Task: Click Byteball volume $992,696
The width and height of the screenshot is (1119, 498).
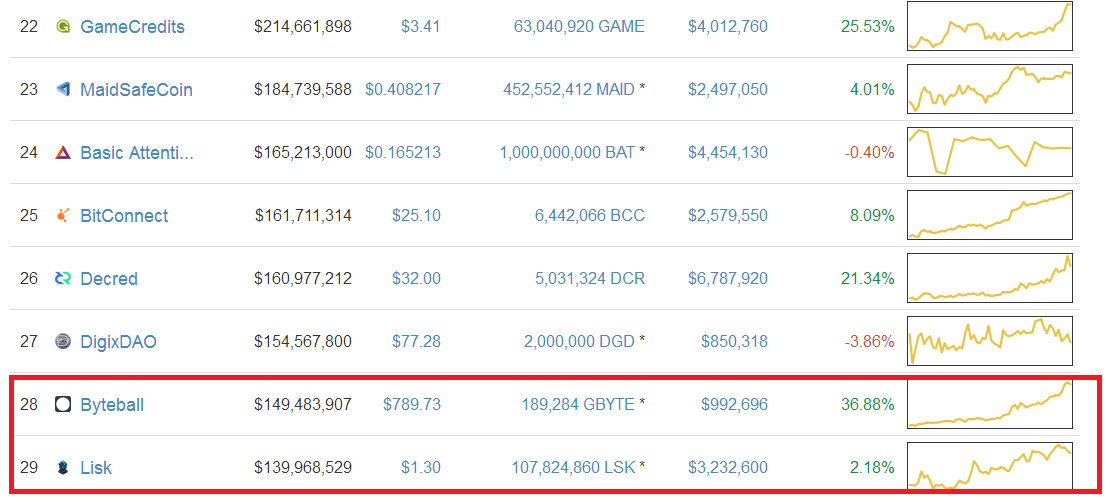Action: [734, 405]
